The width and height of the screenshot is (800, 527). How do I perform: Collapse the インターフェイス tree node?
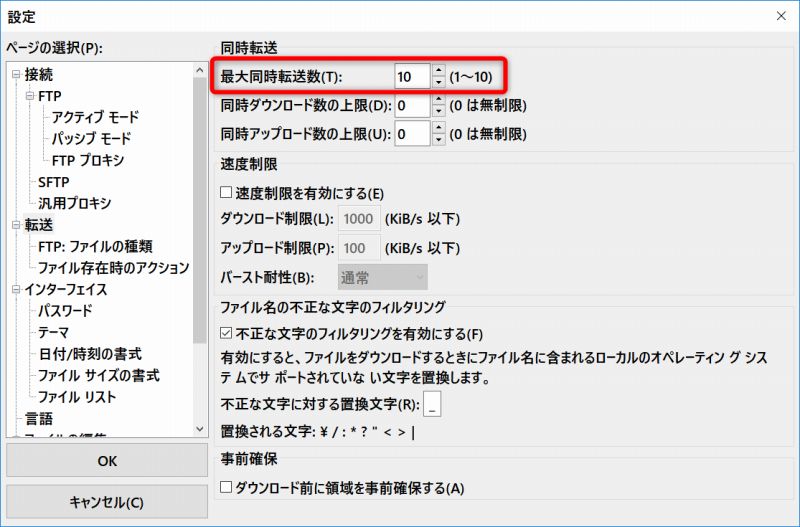(x=15, y=290)
